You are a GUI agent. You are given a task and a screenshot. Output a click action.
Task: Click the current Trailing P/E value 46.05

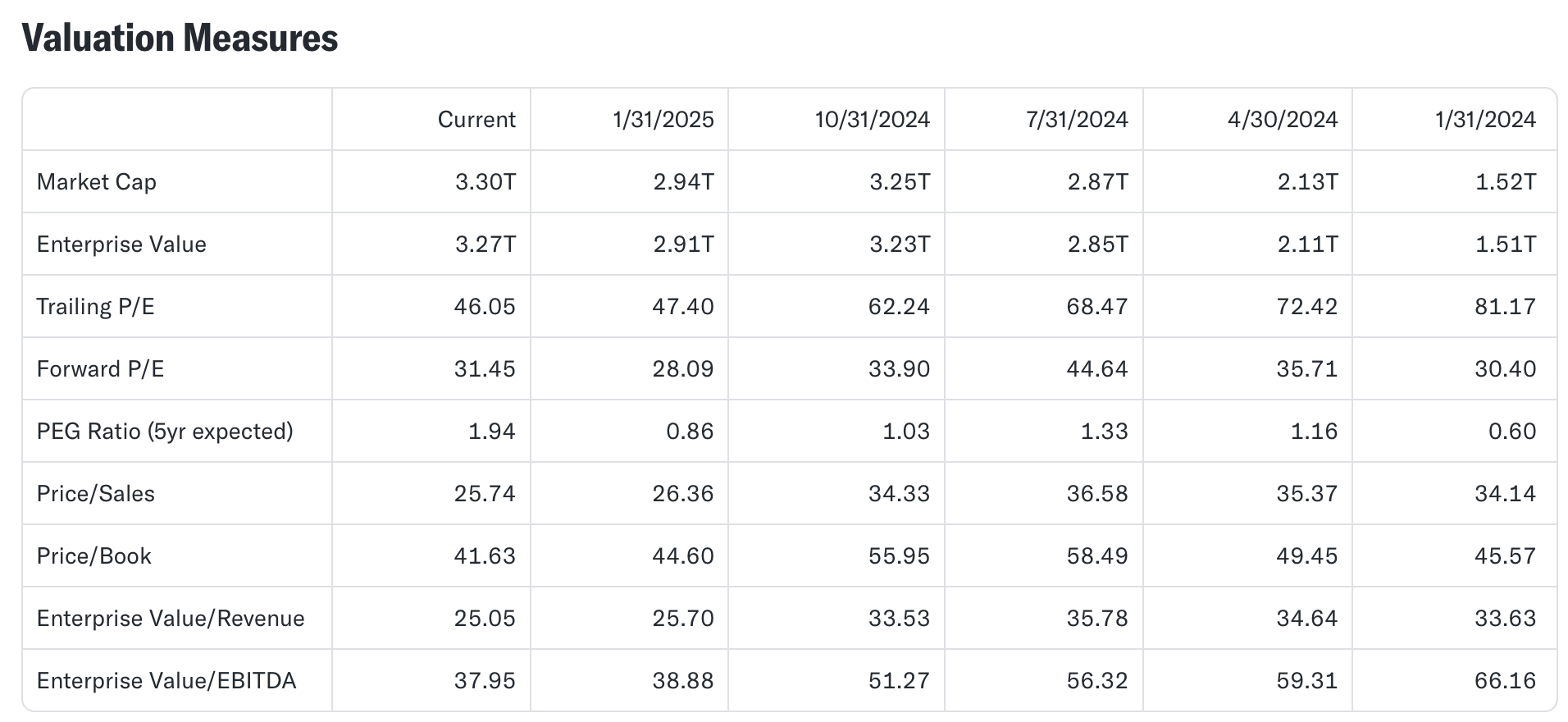485,307
